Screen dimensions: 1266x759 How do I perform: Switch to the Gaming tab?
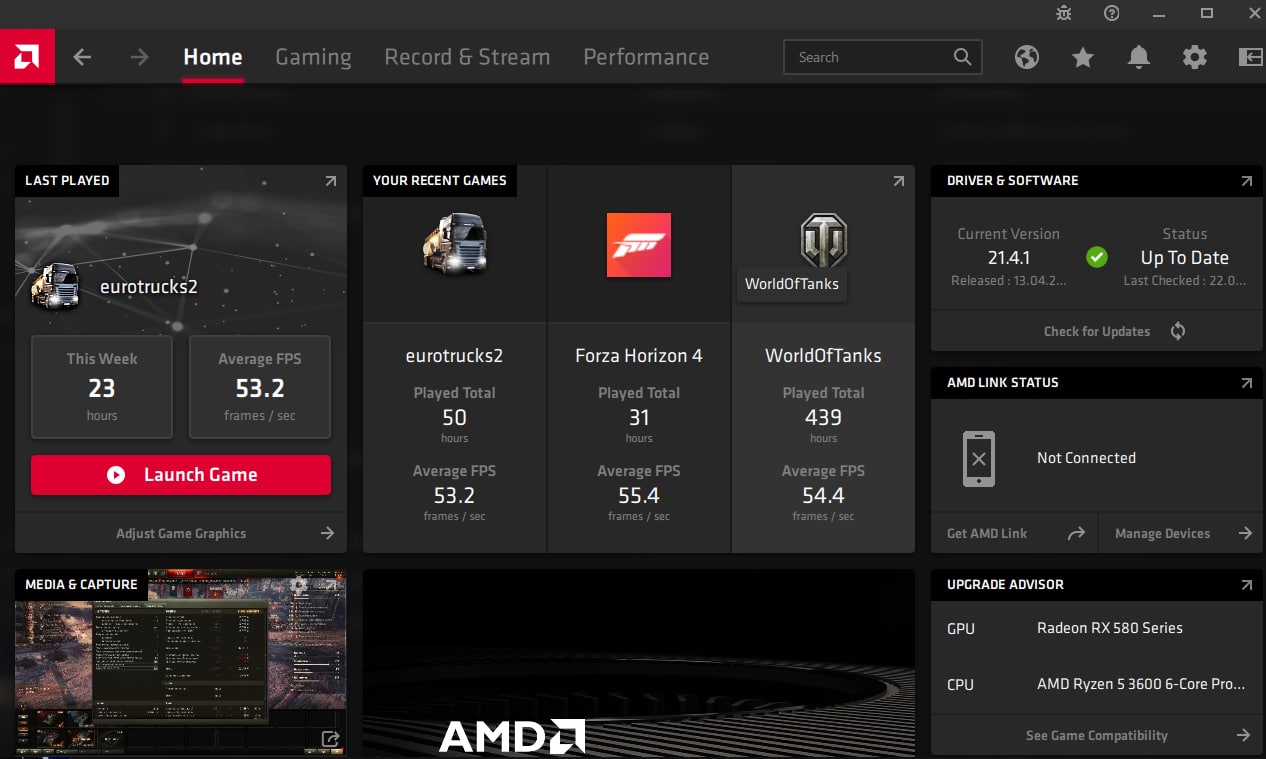pyautogui.click(x=313, y=57)
